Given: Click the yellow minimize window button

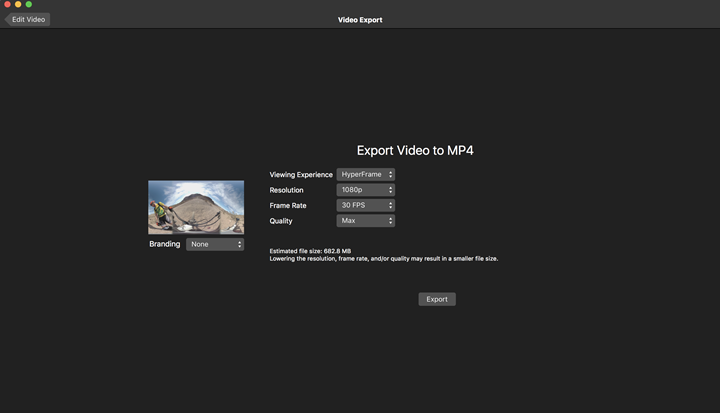Looking at the screenshot, I should click(x=18, y=4).
